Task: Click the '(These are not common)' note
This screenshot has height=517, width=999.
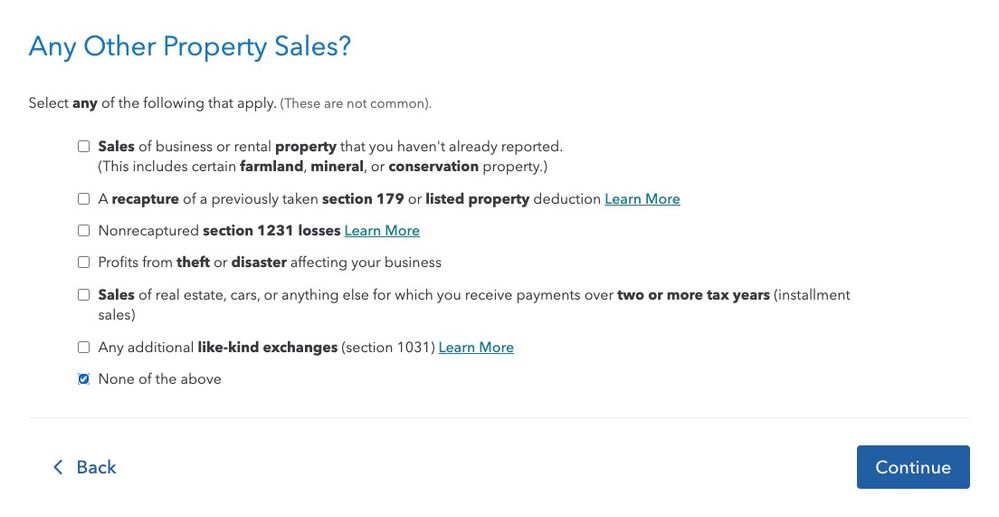Action: coord(356,103)
